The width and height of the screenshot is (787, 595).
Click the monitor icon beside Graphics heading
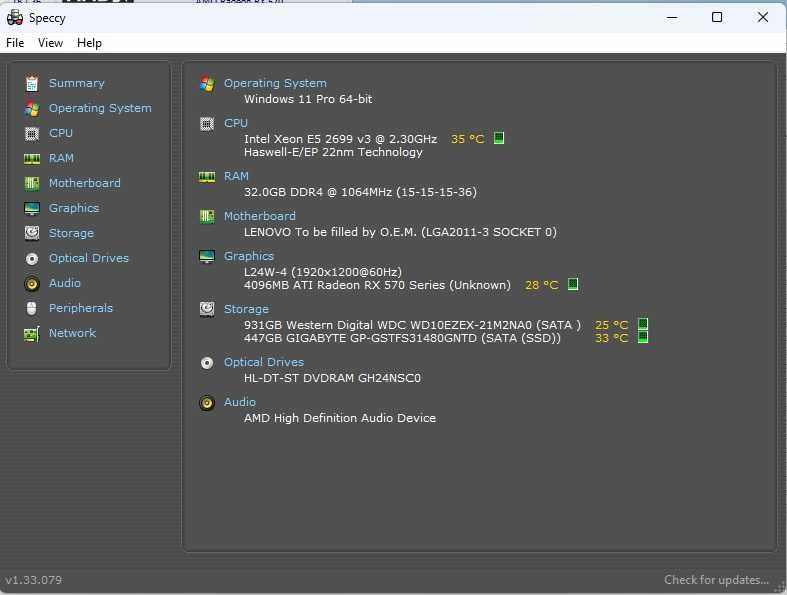coord(207,257)
